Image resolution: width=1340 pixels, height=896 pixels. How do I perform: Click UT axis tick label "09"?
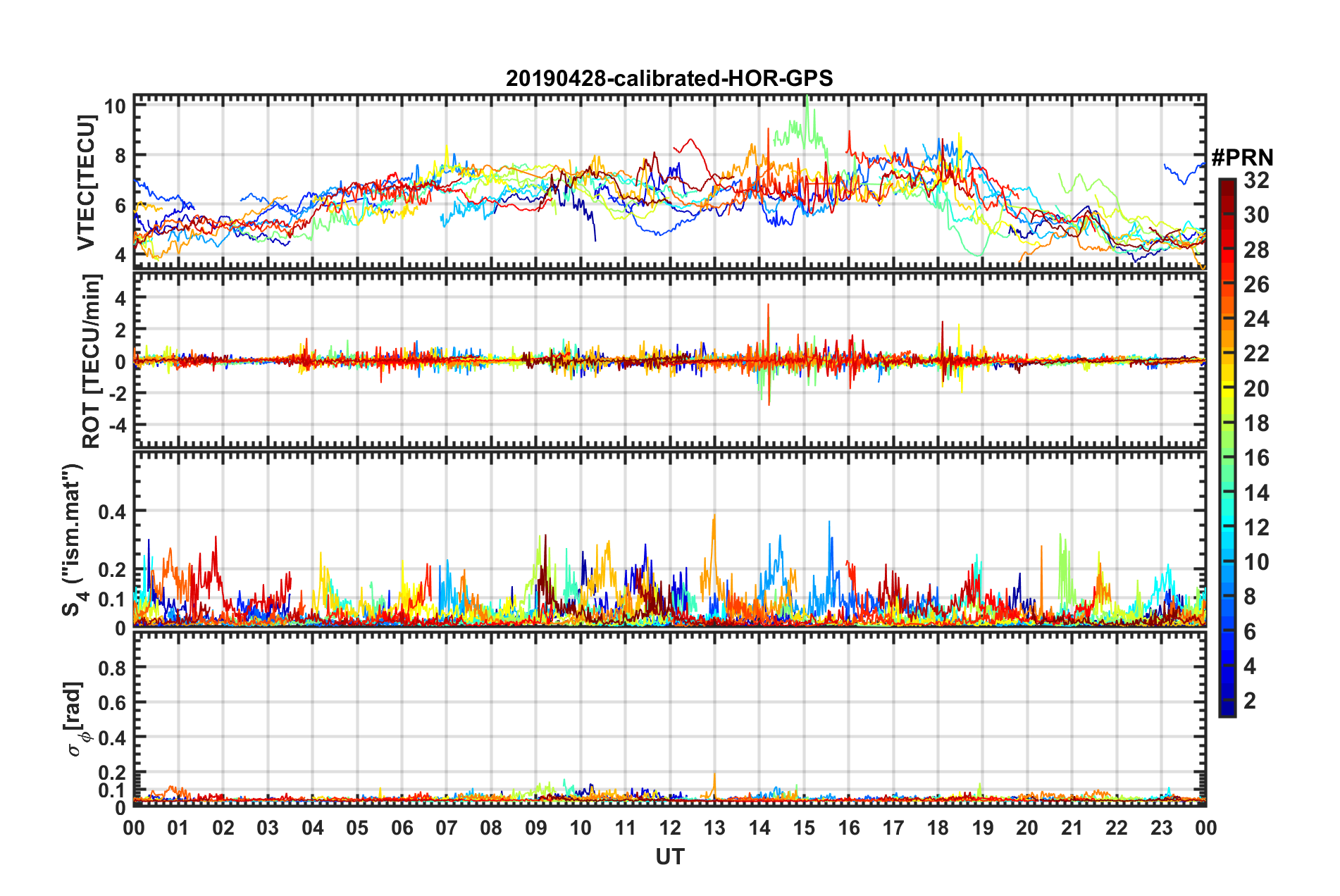click(536, 828)
